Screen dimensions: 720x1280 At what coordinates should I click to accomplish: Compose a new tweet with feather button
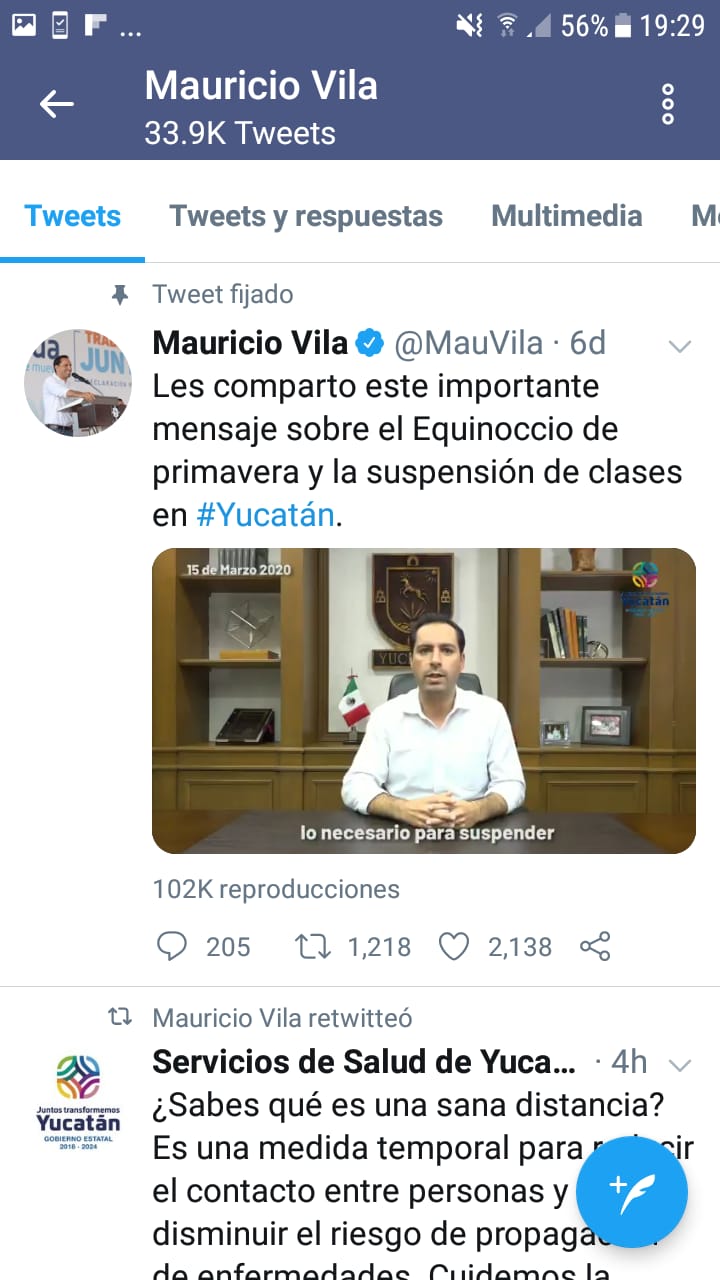[632, 1192]
